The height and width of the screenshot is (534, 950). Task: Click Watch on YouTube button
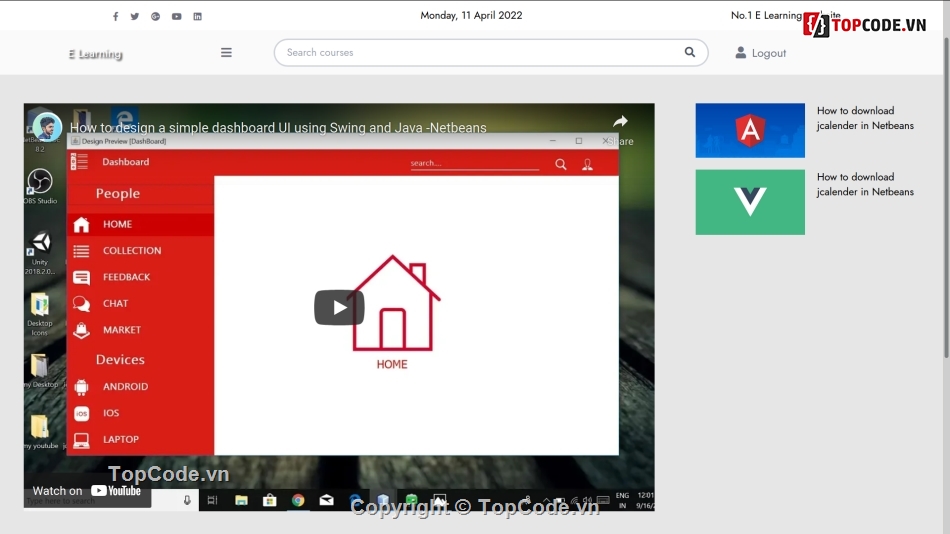pyautogui.click(x=87, y=491)
